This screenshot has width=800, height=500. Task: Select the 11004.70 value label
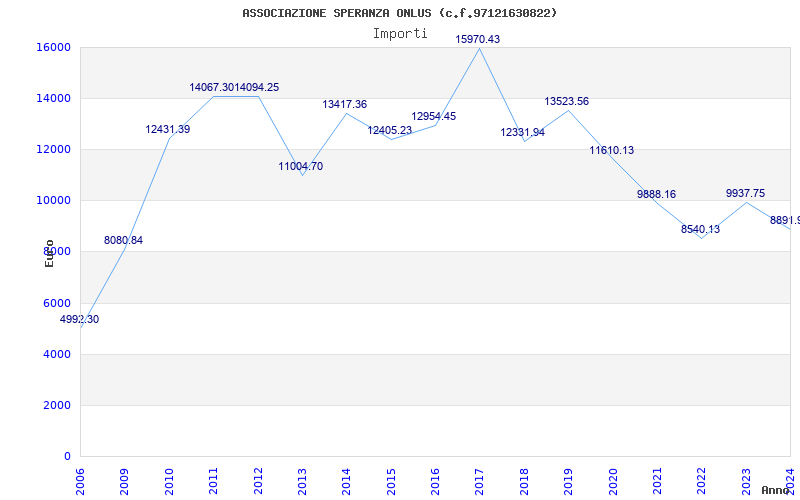coord(301,166)
